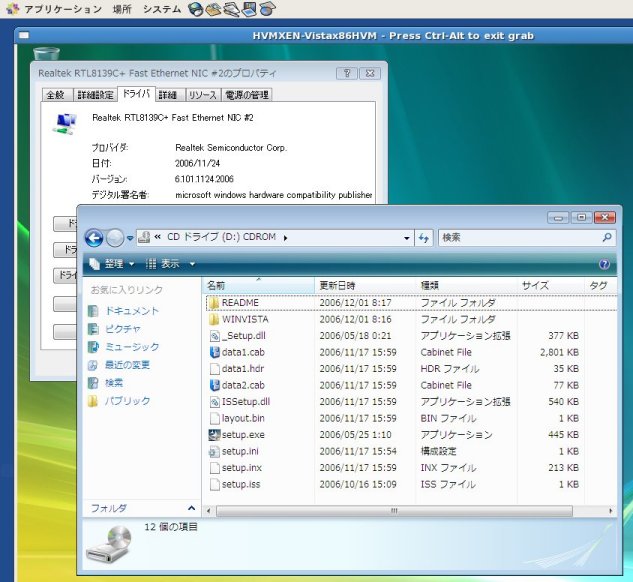Image resolution: width=633 pixels, height=582 pixels.
Task: Click the 2,801 KB size cell
Action: click(x=560, y=352)
